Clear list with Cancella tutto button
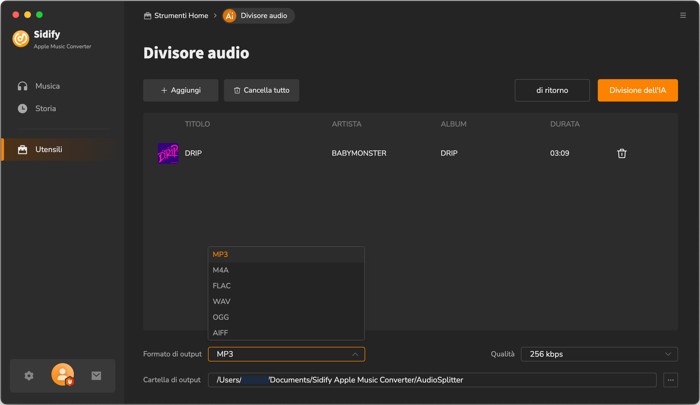This screenshot has width=700, height=405. coord(261,90)
